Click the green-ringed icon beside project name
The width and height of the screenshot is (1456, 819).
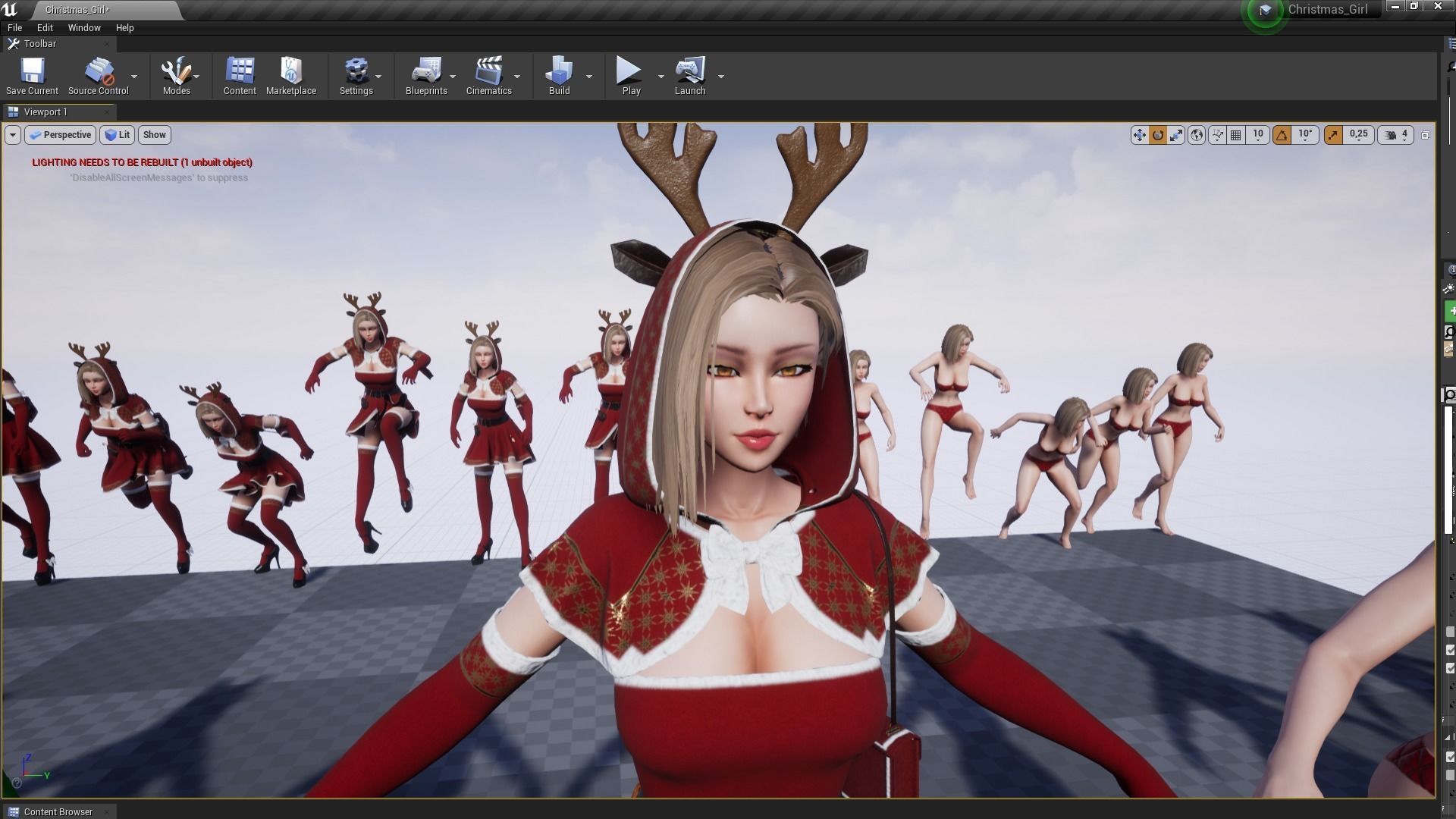pyautogui.click(x=1265, y=10)
